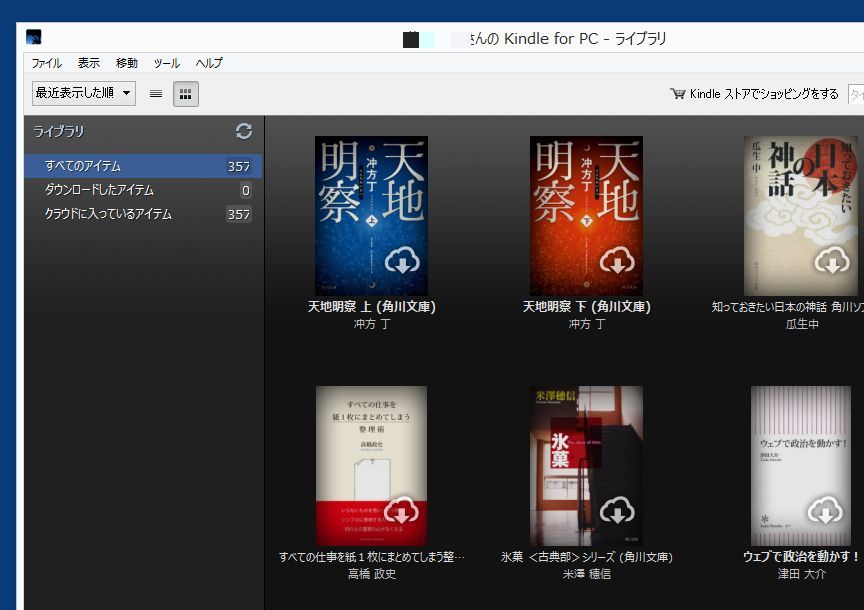Select クラウドに入っているアイテム in the sidebar
Viewport: 864px width, 610px height.
[143, 214]
